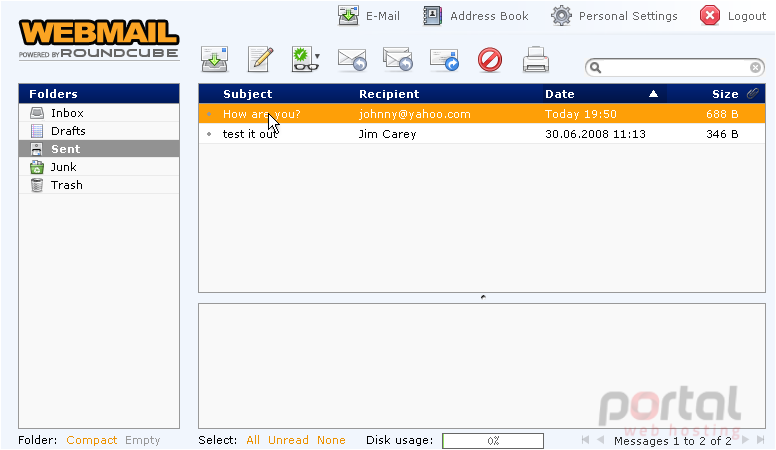
Task: Click the search box clear icon
Action: (x=755, y=67)
